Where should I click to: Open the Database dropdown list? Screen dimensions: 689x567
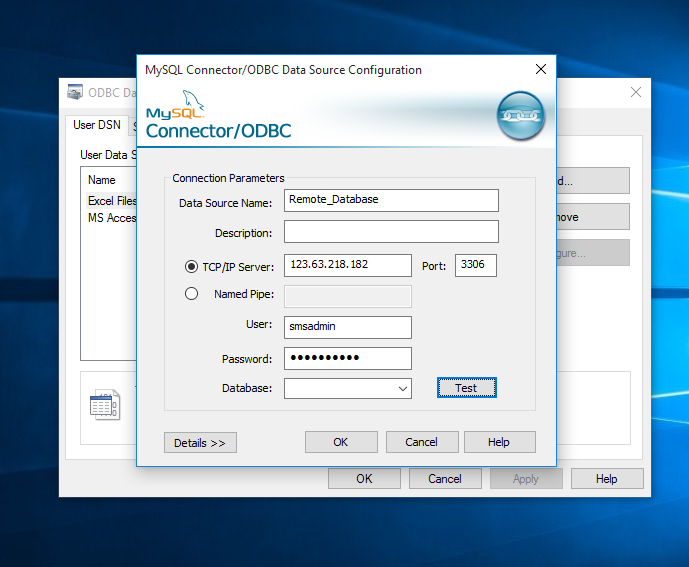pyautogui.click(x=402, y=388)
